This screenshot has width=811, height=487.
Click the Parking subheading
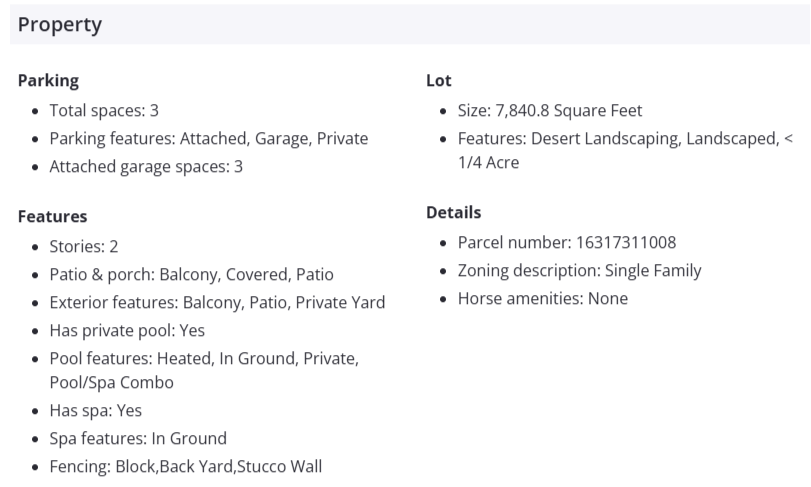coord(48,80)
